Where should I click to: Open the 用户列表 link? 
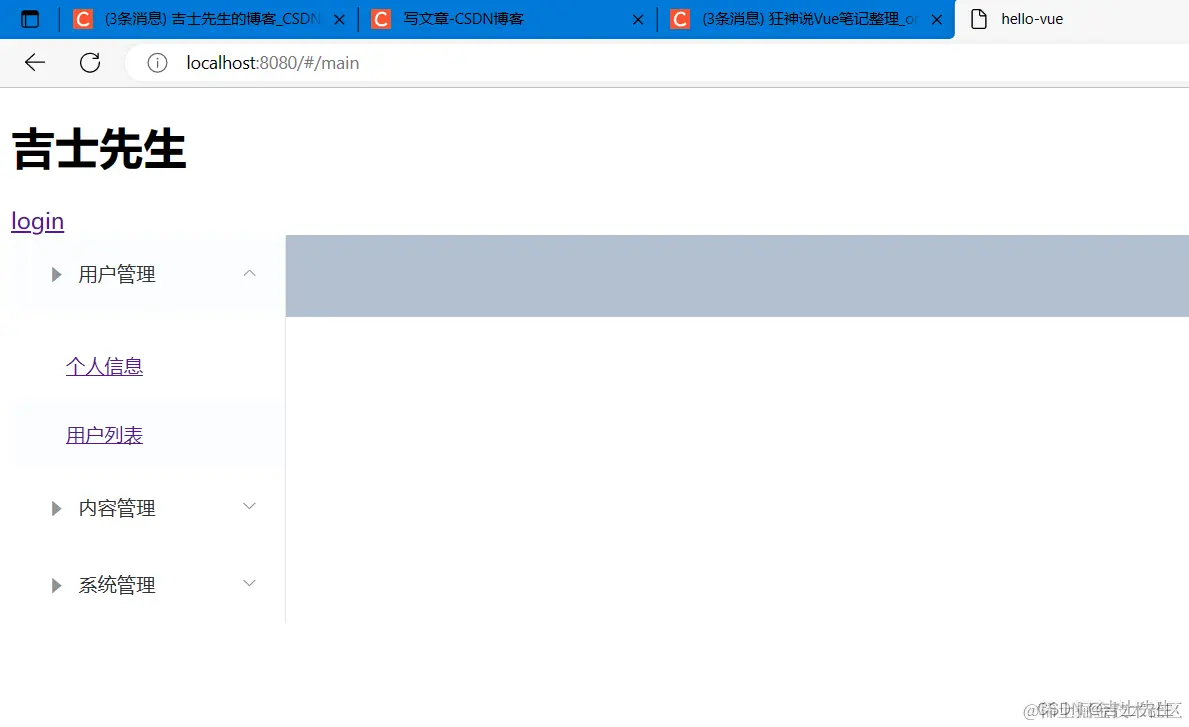105,435
